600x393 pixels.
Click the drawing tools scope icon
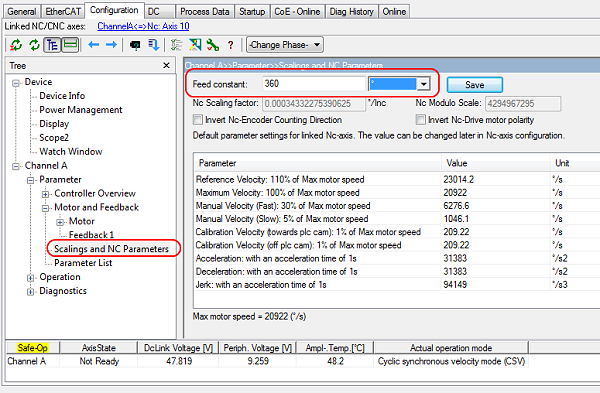(x=195, y=45)
